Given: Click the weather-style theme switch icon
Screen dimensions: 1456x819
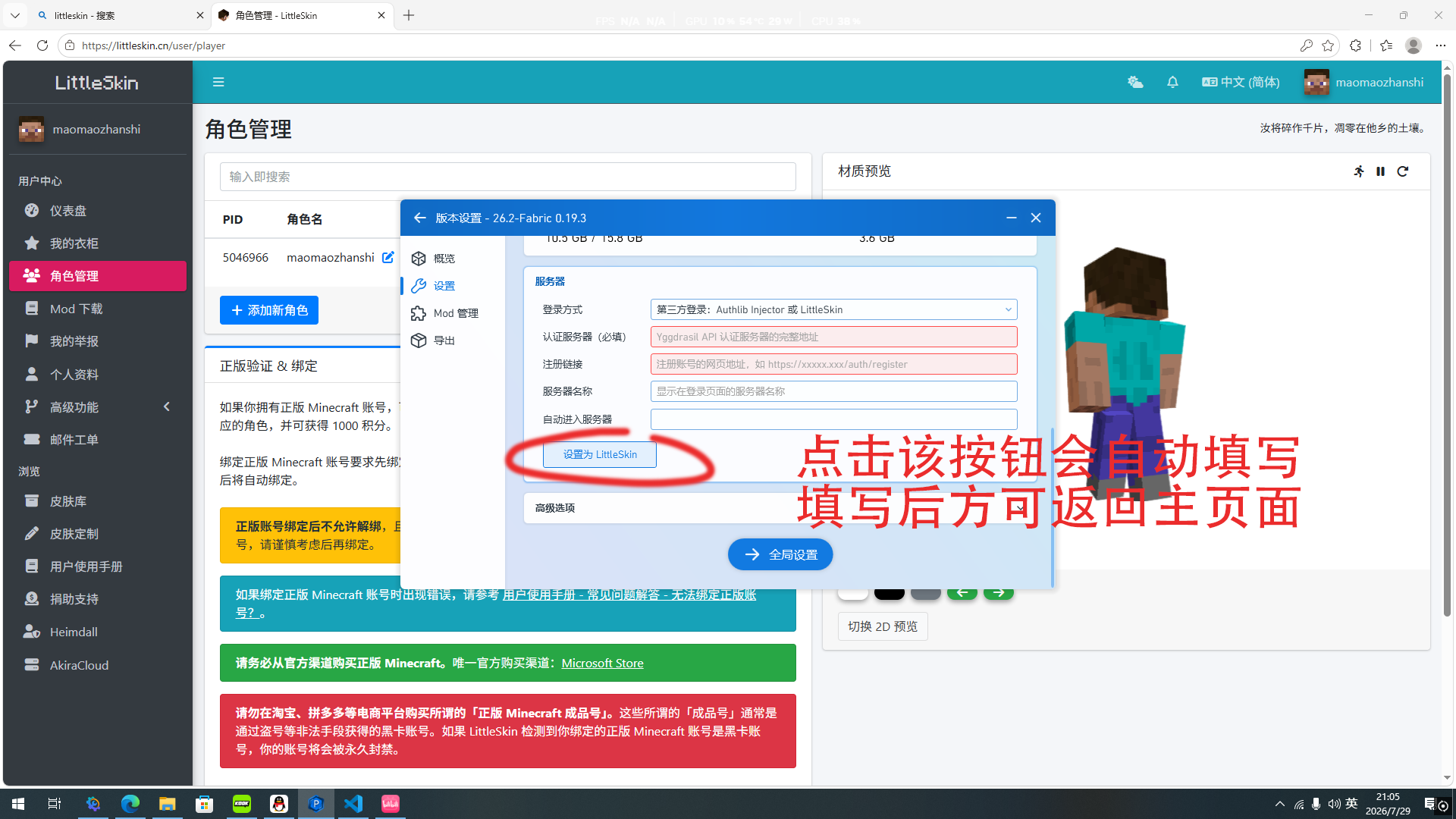Looking at the screenshot, I should [1134, 82].
